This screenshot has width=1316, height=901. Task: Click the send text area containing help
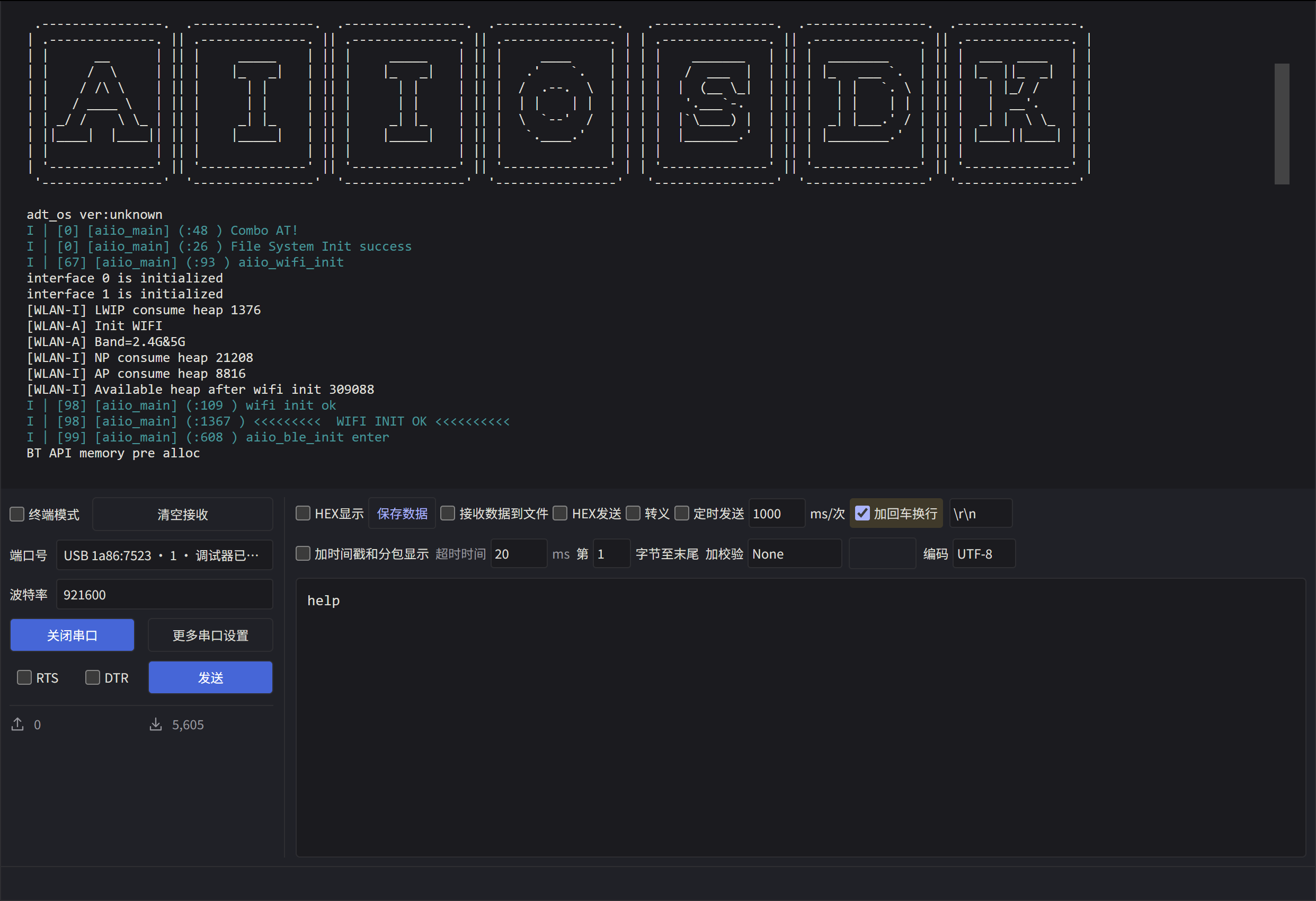pos(800,718)
